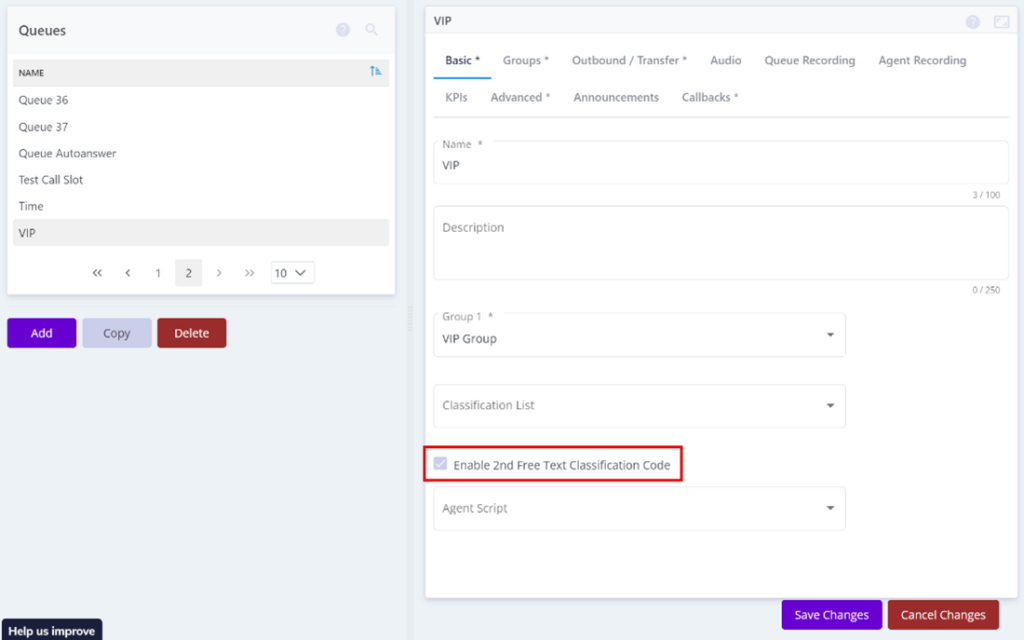Viewport: 1024px width, 640px height.
Task: Go to the last page of queues
Action: [x=250, y=272]
